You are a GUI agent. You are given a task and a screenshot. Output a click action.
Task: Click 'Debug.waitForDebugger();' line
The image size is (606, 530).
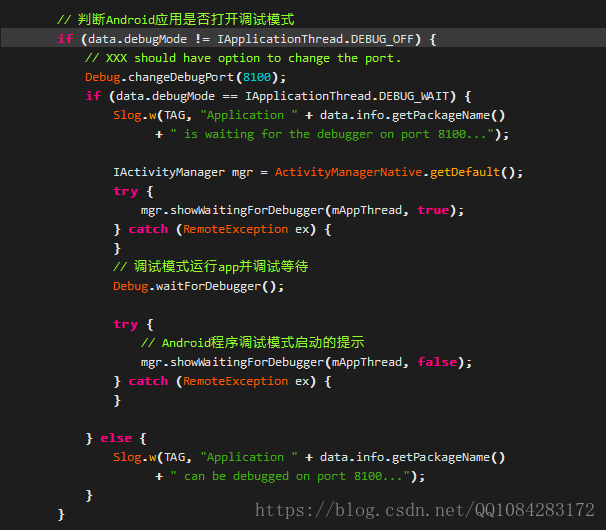coord(199,286)
